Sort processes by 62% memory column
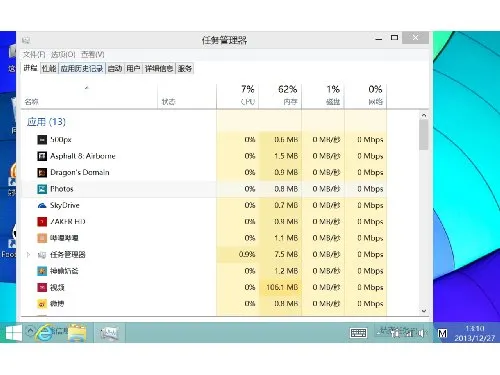Image resolution: width=500 pixels, height=375 pixels. coord(287,95)
